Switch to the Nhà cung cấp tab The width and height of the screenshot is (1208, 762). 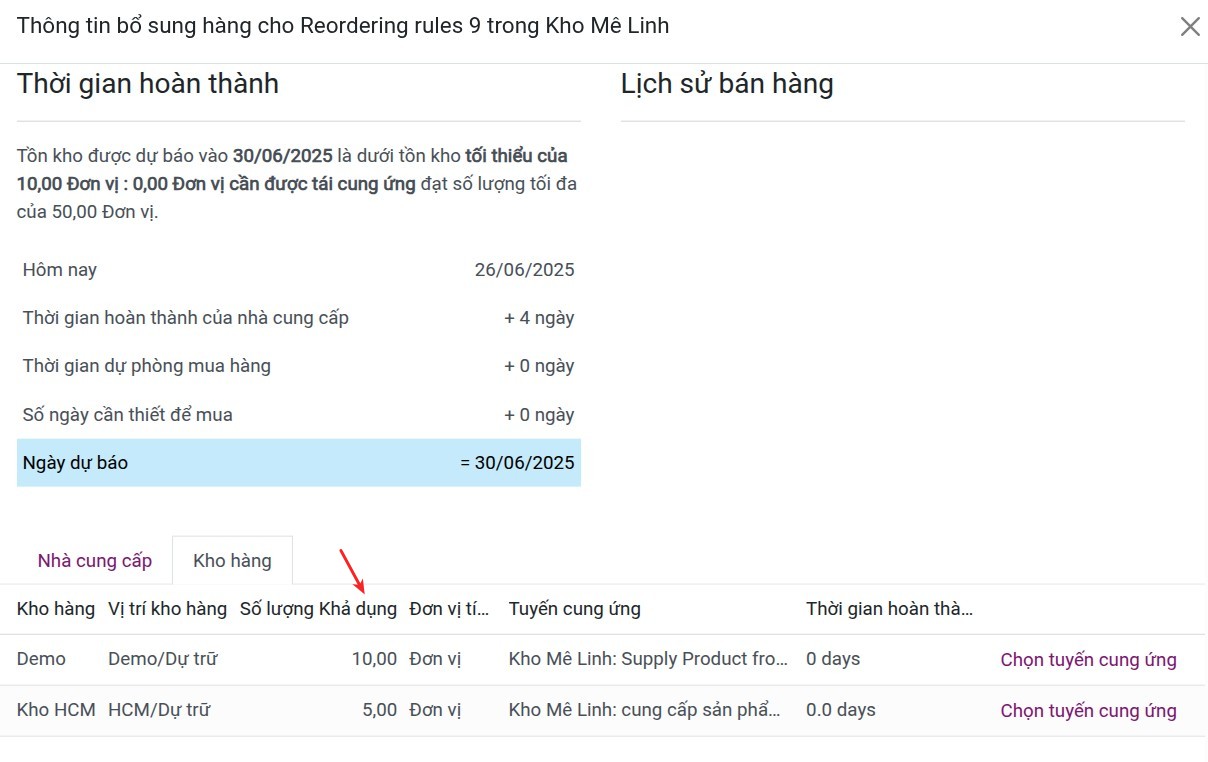tap(95, 561)
